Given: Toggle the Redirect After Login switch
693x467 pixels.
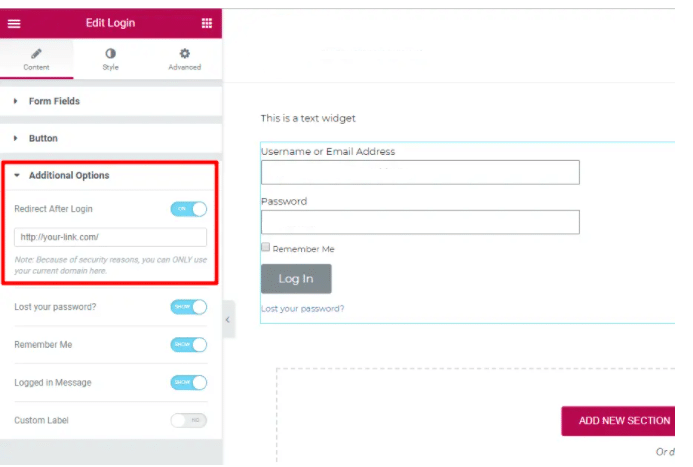Looking at the screenshot, I should click(189, 209).
